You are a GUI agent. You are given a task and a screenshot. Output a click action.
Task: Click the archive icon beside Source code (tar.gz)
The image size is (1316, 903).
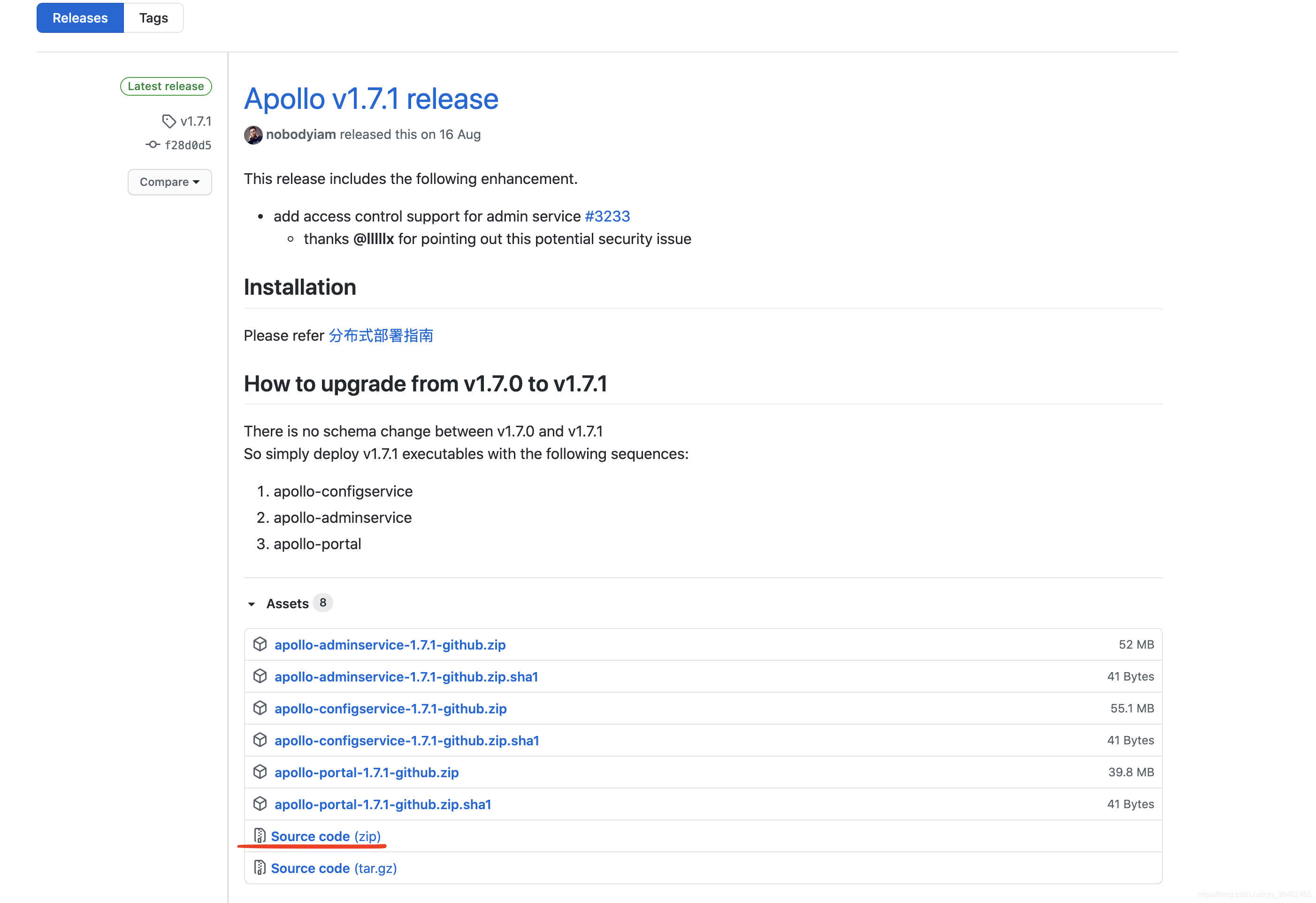click(x=260, y=867)
